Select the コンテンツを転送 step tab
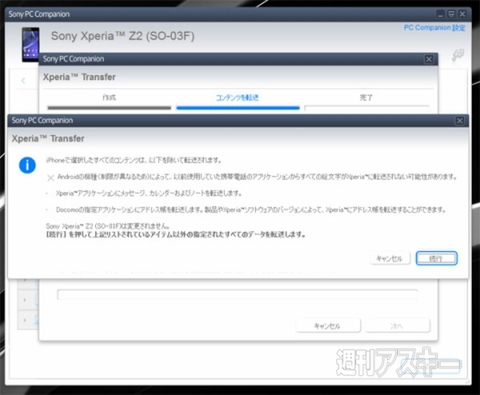This screenshot has height=395, width=480. point(238,102)
